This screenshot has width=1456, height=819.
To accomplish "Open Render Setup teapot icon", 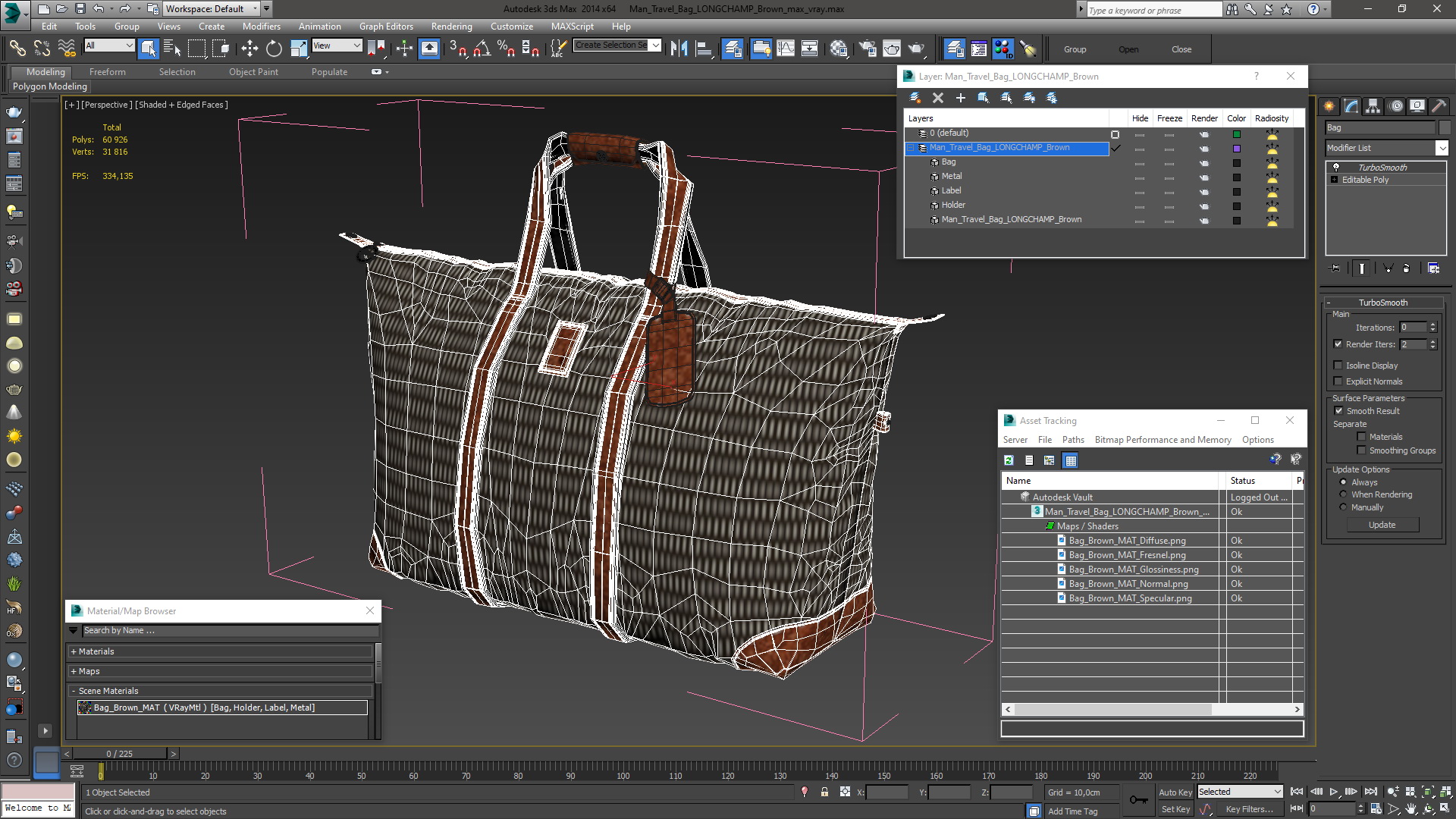I will [867, 49].
